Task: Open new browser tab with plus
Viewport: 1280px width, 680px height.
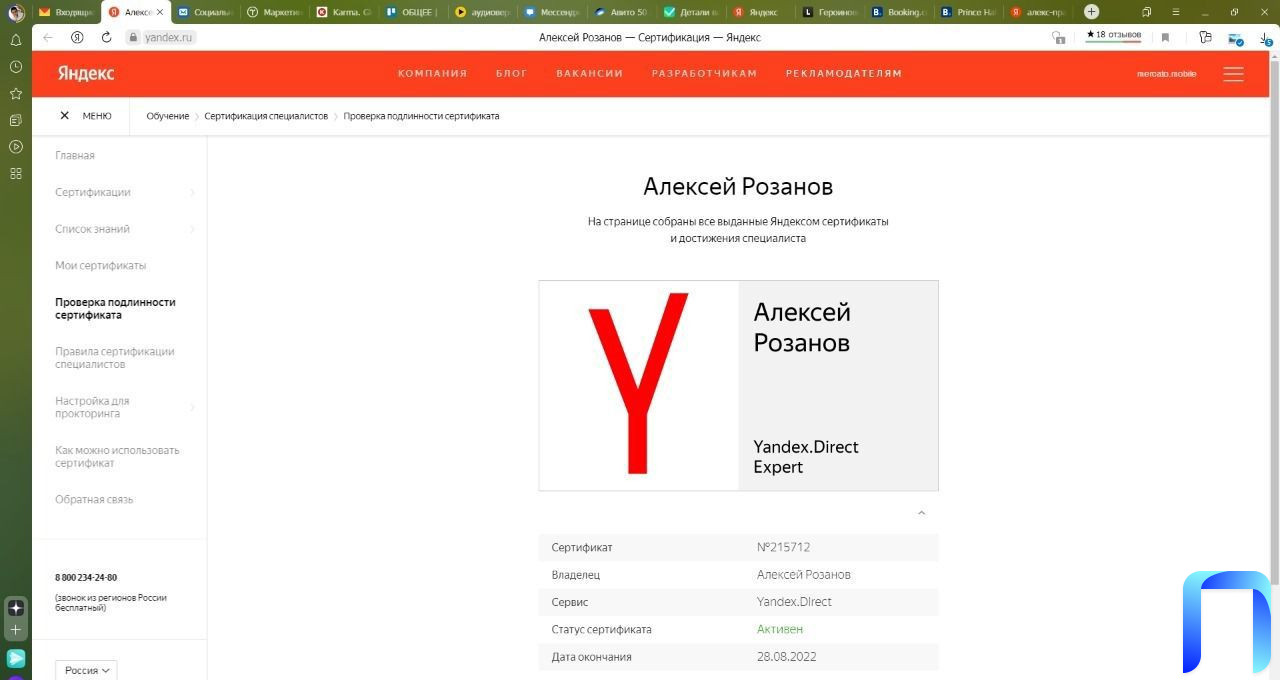Action: tap(1091, 12)
